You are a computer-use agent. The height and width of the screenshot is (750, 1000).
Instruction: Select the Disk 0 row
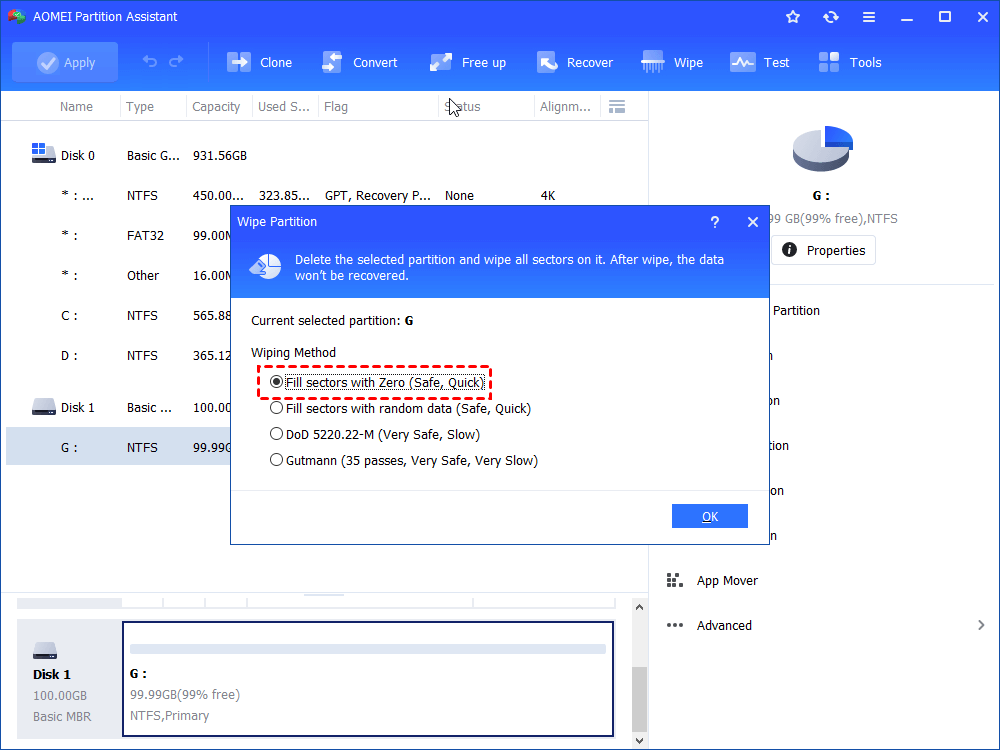325,155
